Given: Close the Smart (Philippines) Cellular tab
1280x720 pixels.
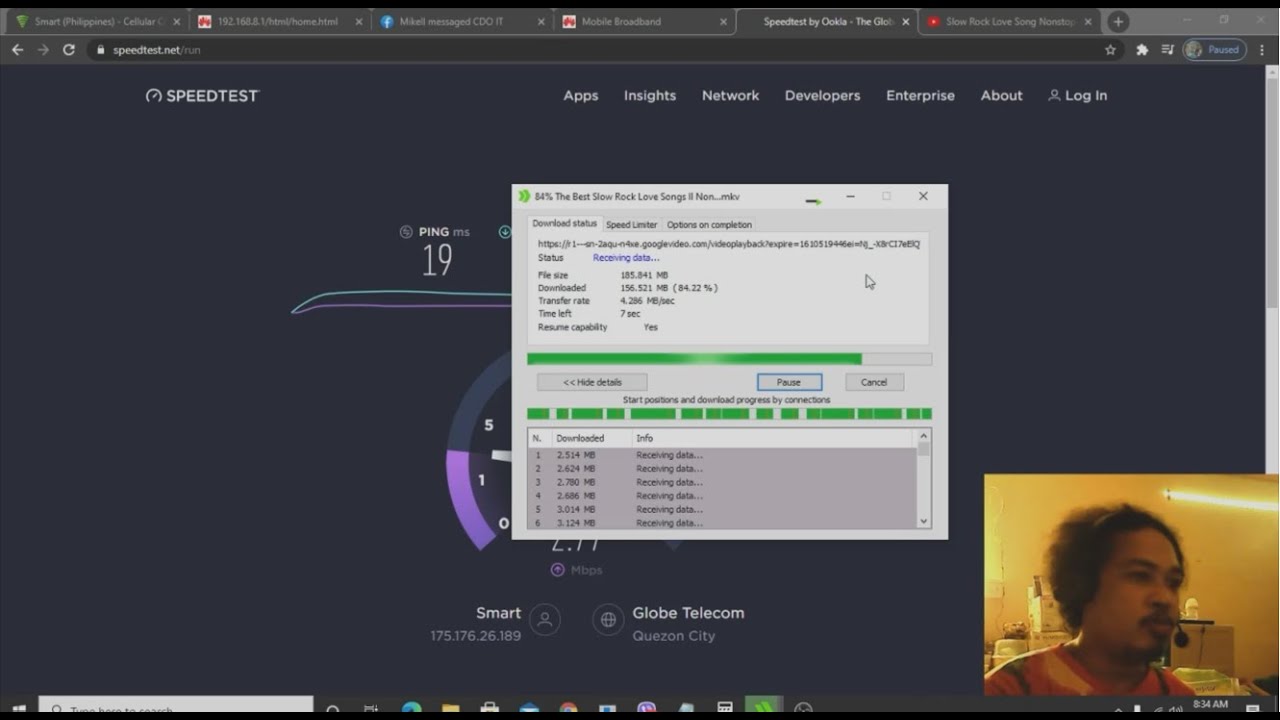Looking at the screenshot, I should [177, 21].
